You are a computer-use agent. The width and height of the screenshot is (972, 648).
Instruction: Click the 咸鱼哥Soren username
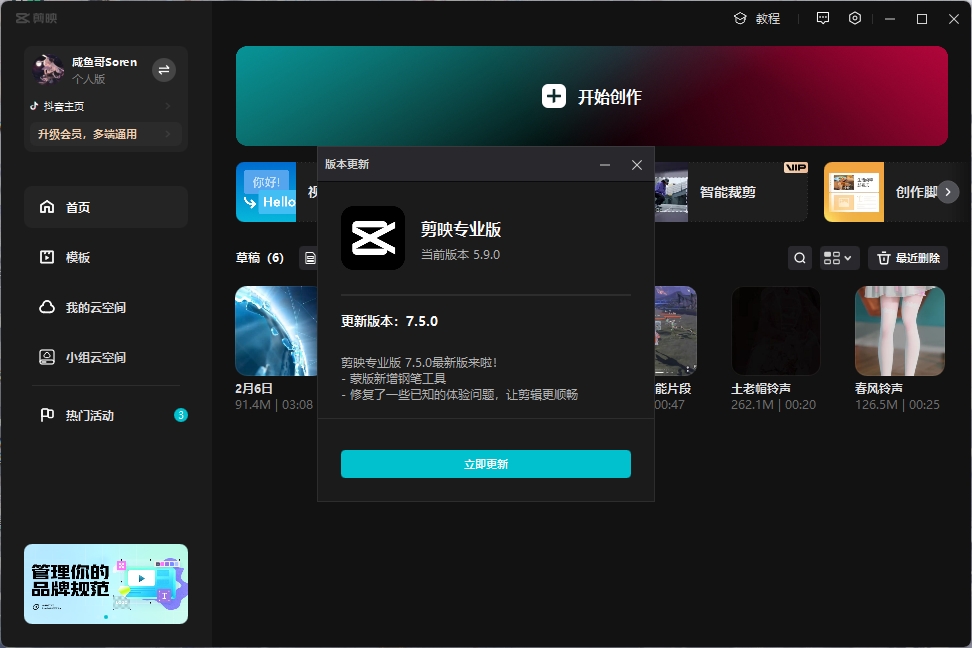(x=104, y=62)
